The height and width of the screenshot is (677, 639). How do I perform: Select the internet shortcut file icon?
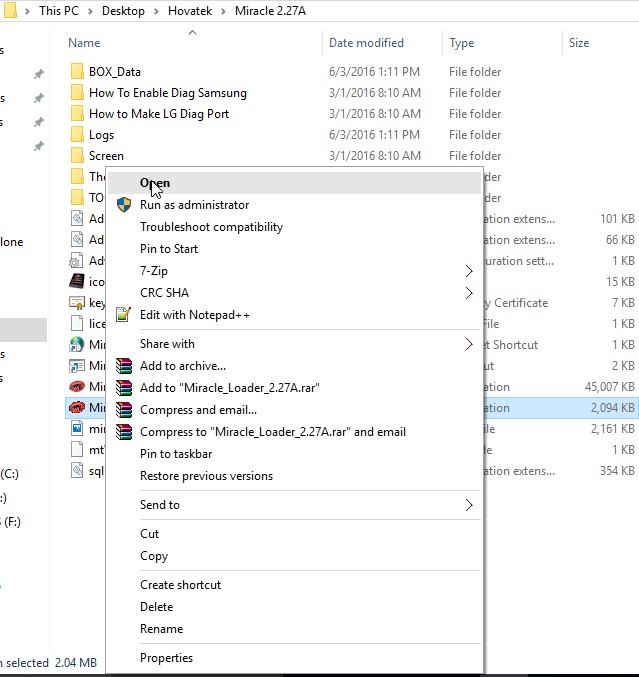click(77, 345)
